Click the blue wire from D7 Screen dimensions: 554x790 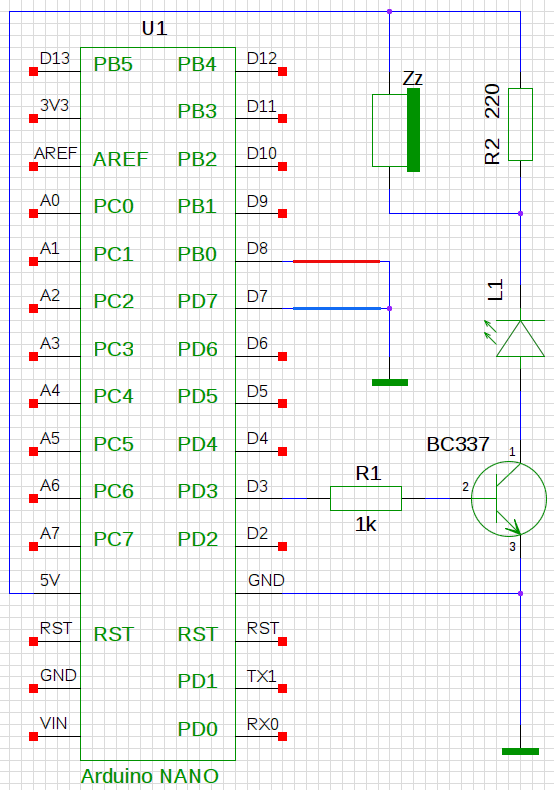click(x=337, y=308)
